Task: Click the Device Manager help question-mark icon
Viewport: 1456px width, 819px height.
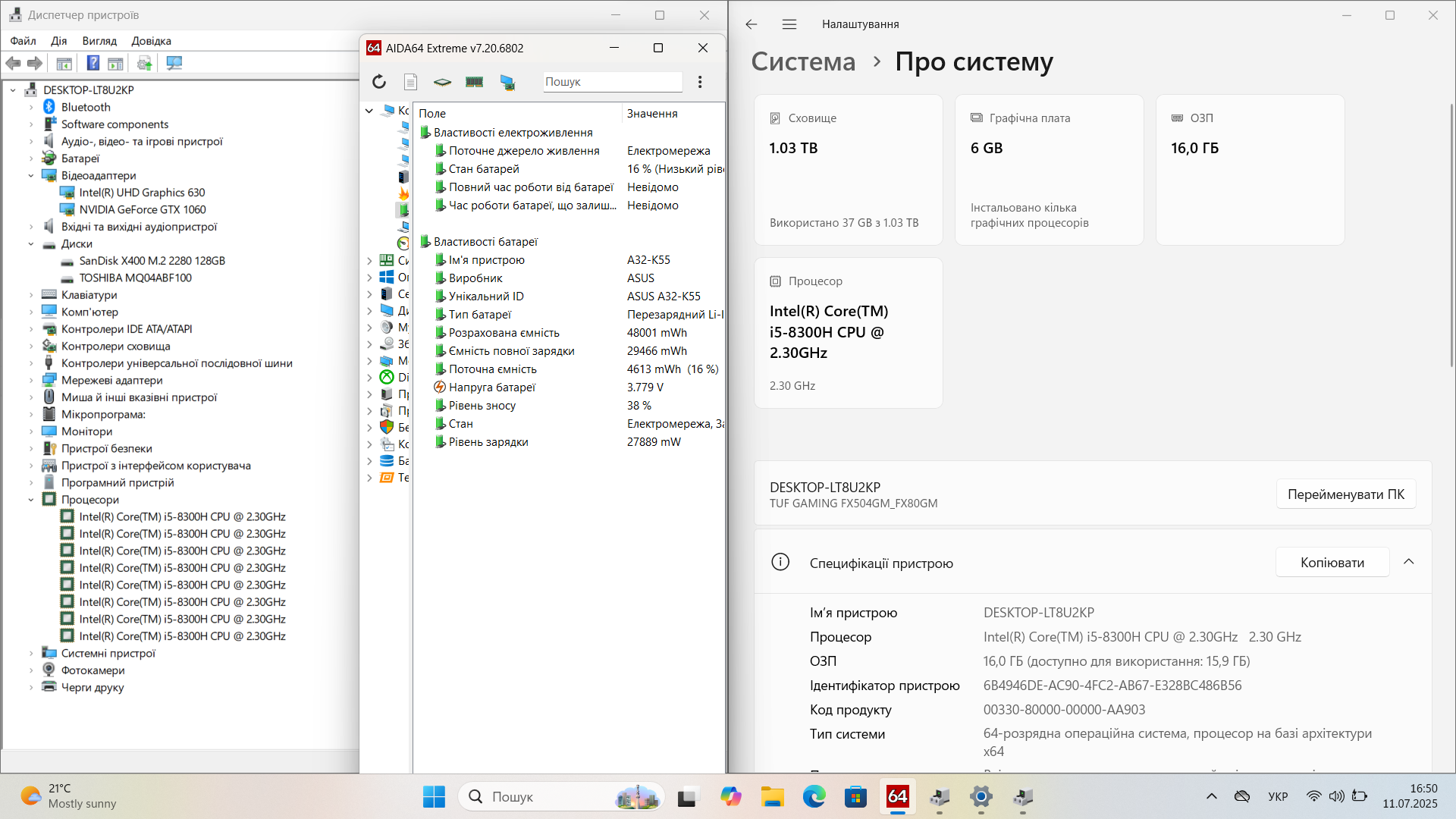Action: (93, 64)
